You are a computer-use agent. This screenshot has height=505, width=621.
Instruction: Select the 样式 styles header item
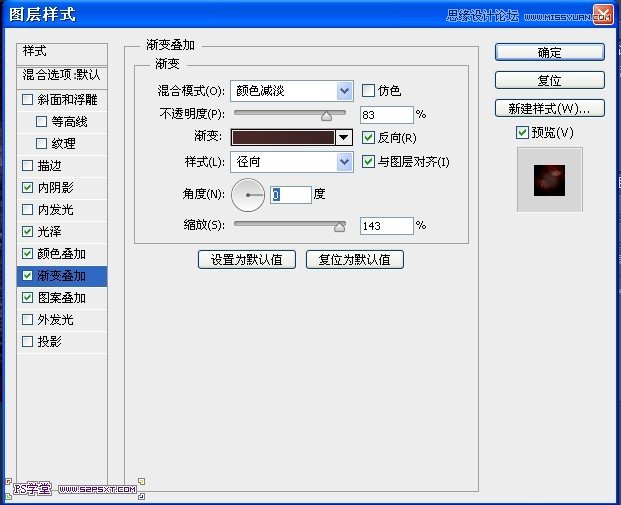[x=62, y=54]
